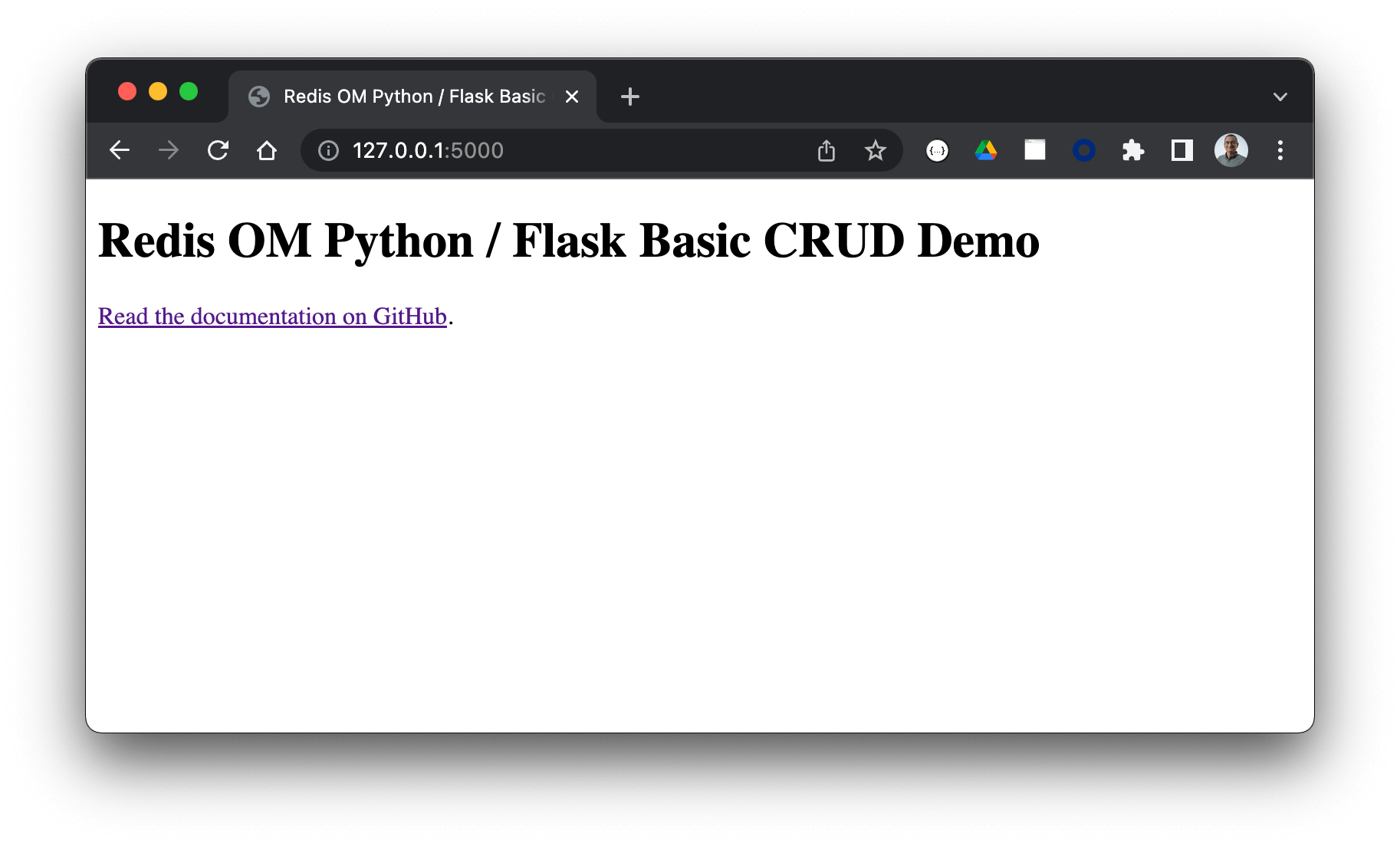Open the blue circle extension icon
Image resolution: width=1400 pixels, height=846 pixels.
[x=1083, y=150]
